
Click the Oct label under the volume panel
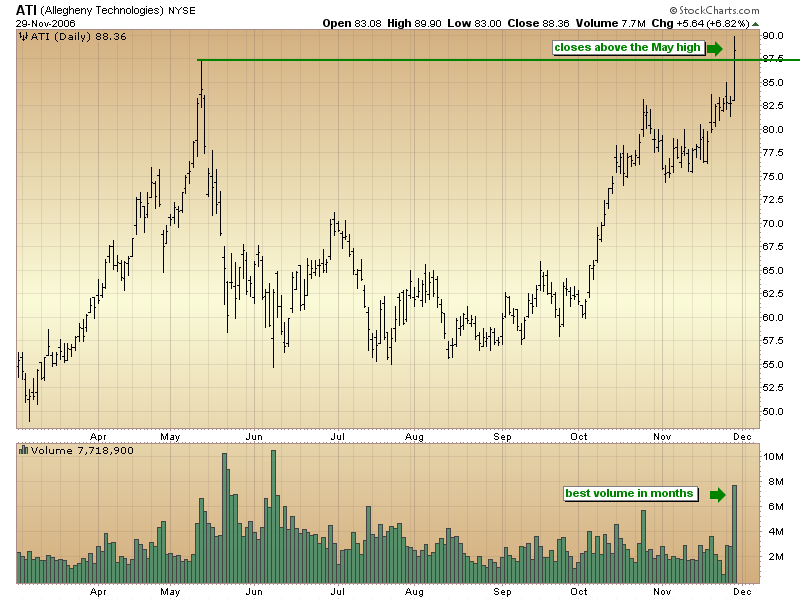579,592
